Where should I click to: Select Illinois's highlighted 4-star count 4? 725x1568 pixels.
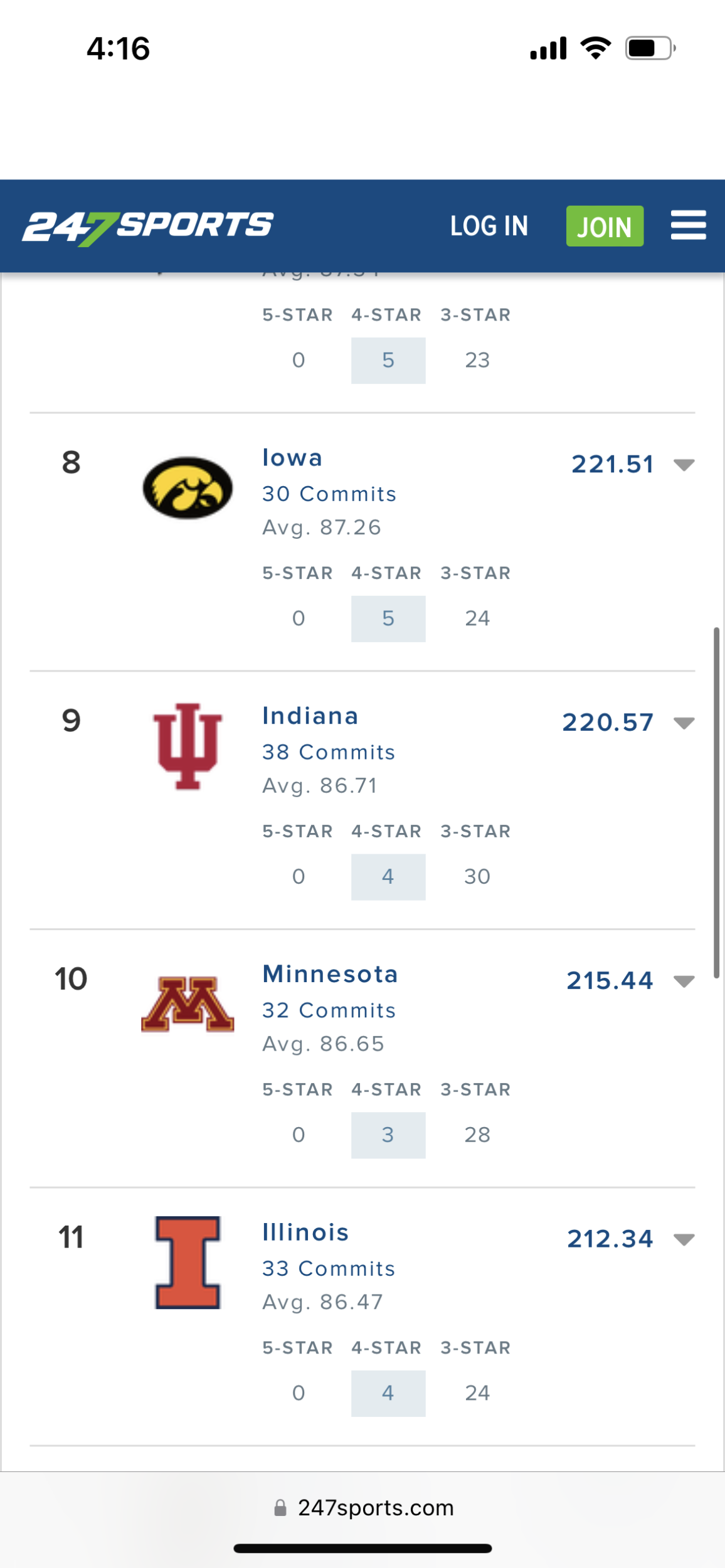tap(388, 1393)
